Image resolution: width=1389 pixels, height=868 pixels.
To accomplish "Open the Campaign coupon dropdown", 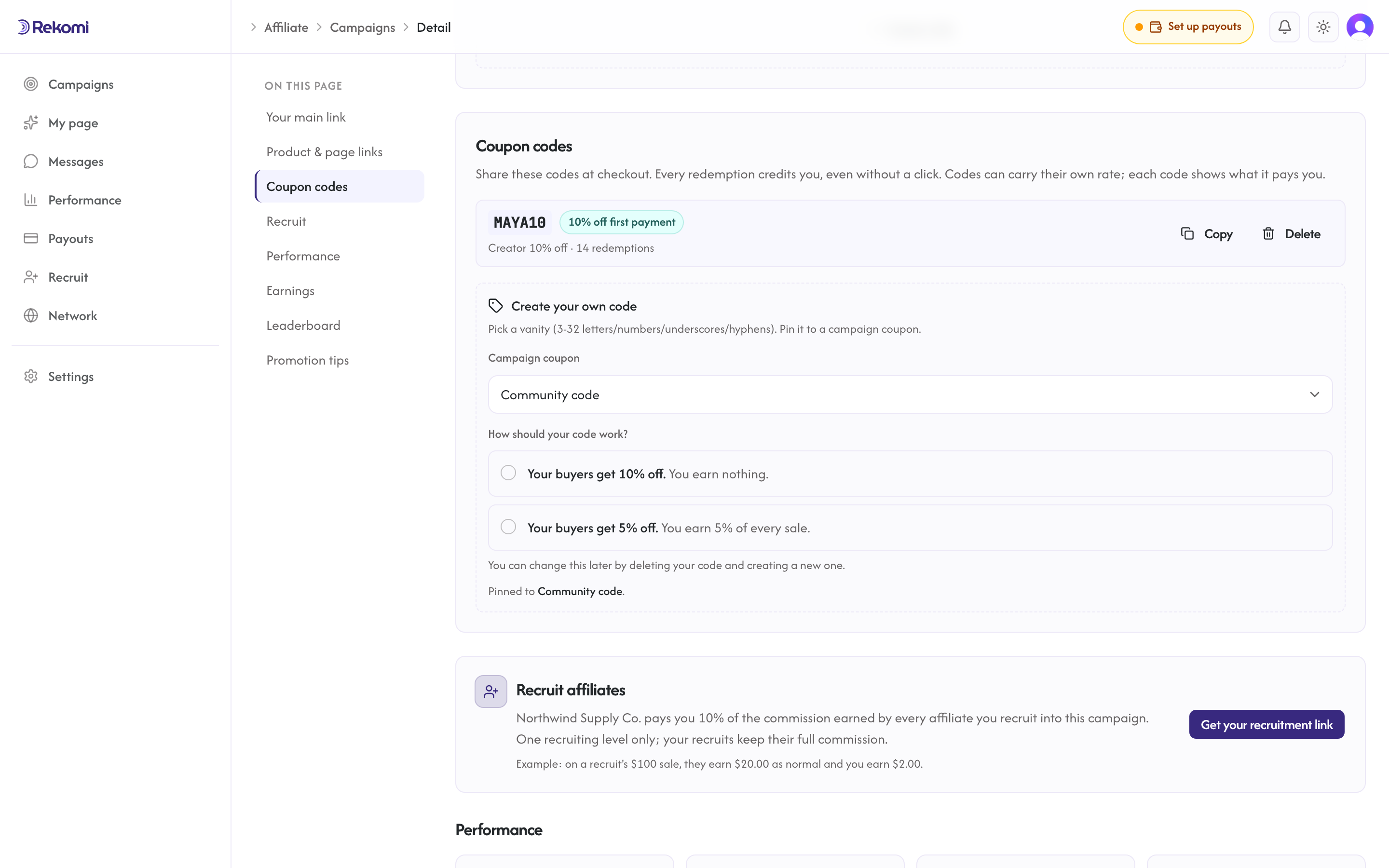I will click(x=910, y=394).
